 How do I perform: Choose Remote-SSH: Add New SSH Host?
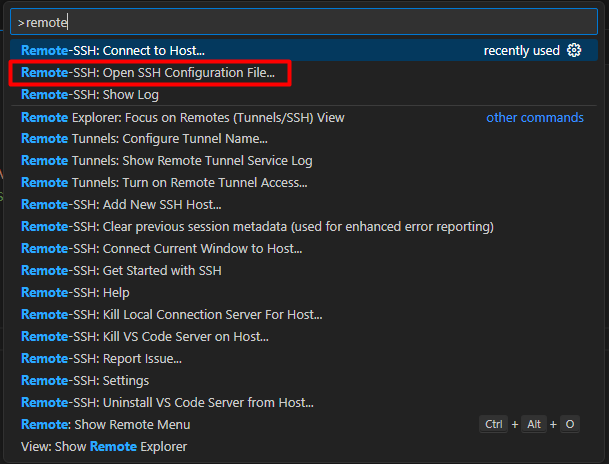click(304, 204)
